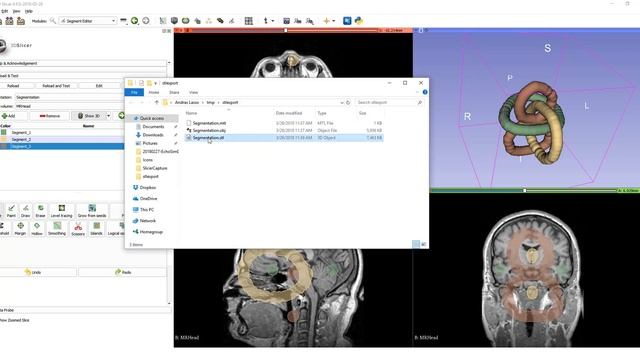Open Explorer help blue question icon
The image size is (640, 360).
pos(425,92)
